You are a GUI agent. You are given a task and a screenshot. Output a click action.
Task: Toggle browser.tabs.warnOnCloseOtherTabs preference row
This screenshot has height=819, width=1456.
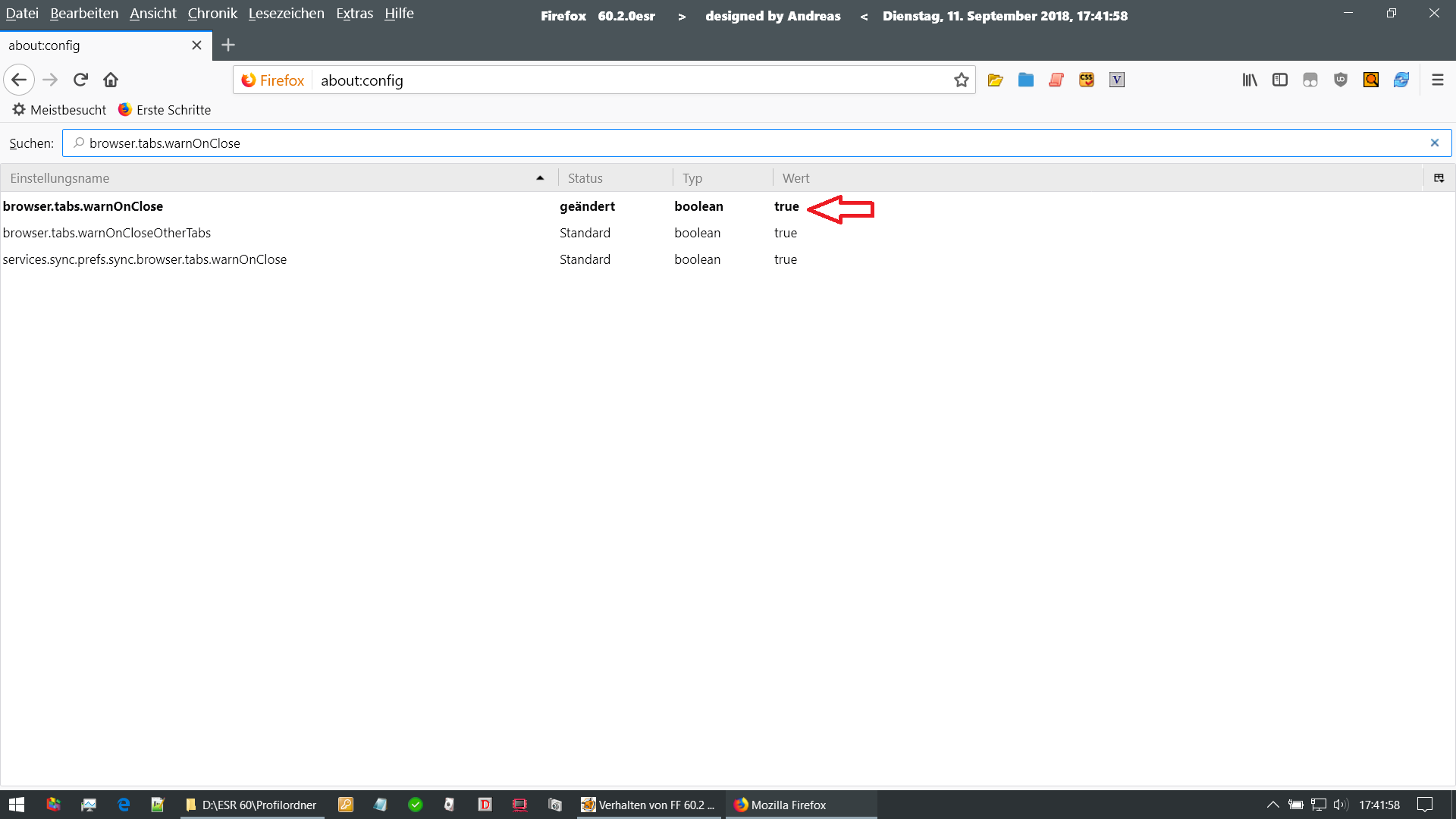pos(107,233)
